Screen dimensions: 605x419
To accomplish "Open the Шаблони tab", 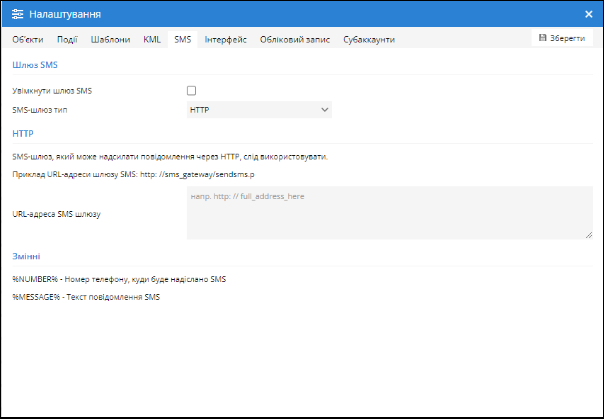I will [x=110, y=40].
